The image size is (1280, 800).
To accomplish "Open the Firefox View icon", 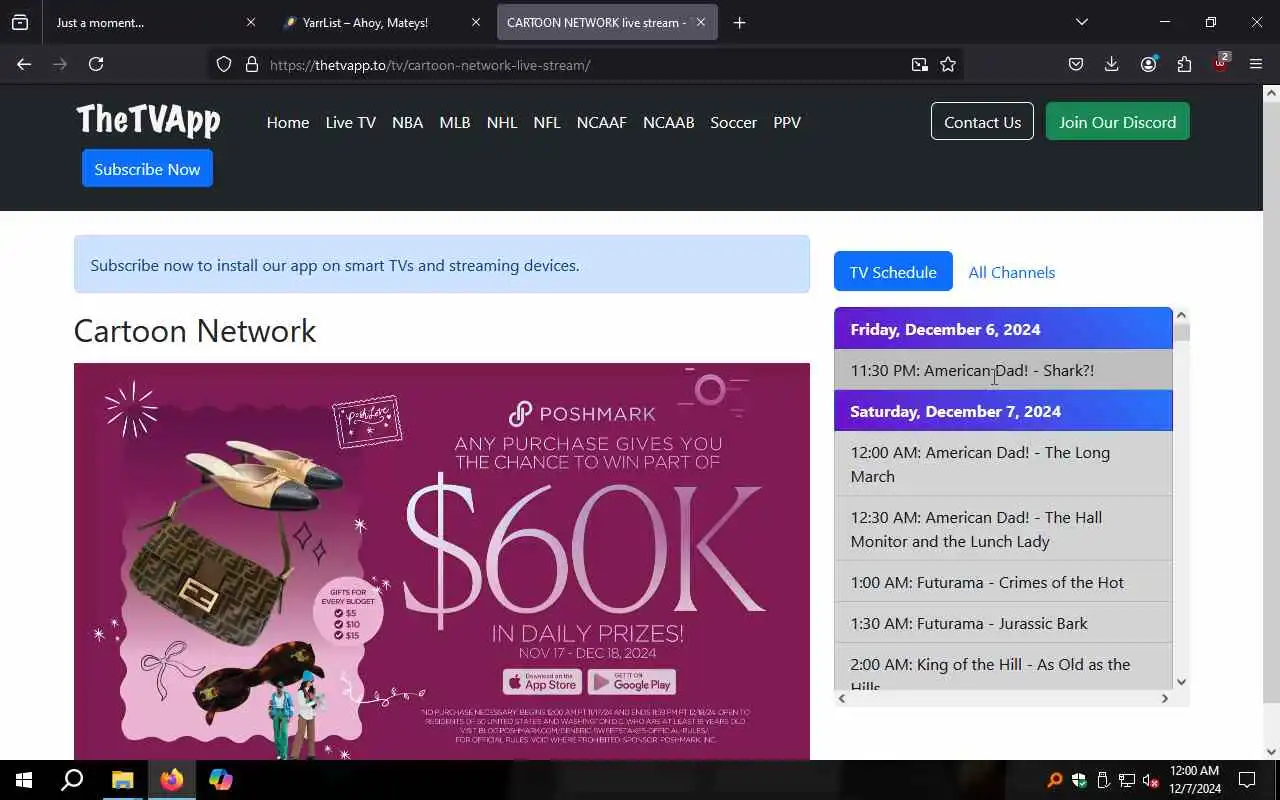I will 20,22.
